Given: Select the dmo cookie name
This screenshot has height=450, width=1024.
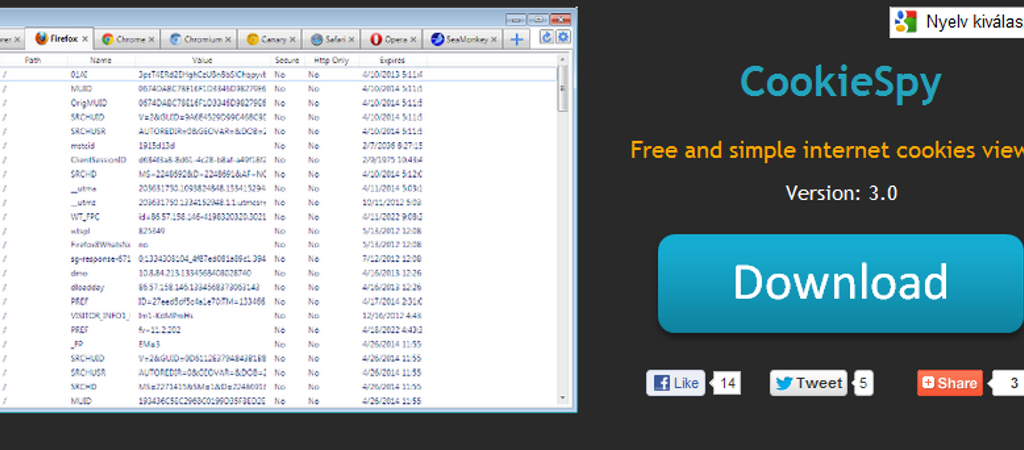Looking at the screenshot, I should point(78,273).
